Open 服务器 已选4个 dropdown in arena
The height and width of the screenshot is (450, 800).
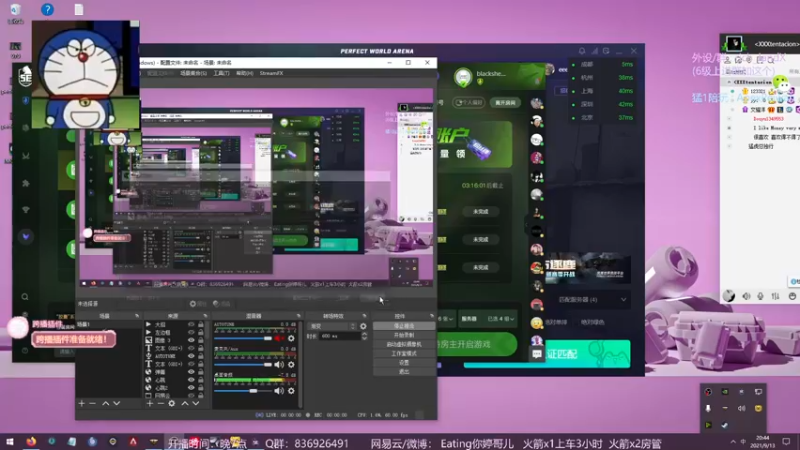pos(487,319)
